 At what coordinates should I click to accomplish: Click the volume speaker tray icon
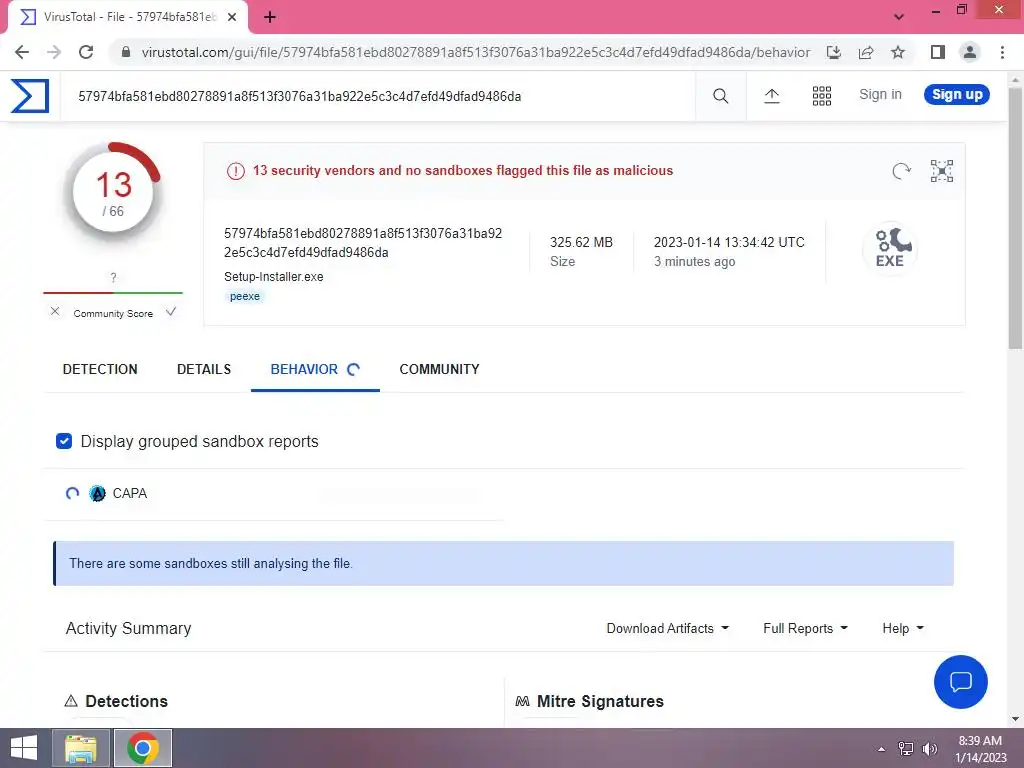(x=930, y=749)
